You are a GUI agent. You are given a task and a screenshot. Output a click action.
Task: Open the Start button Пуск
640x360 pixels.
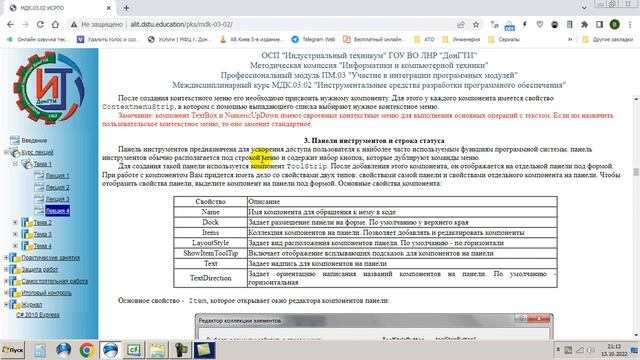13,350
